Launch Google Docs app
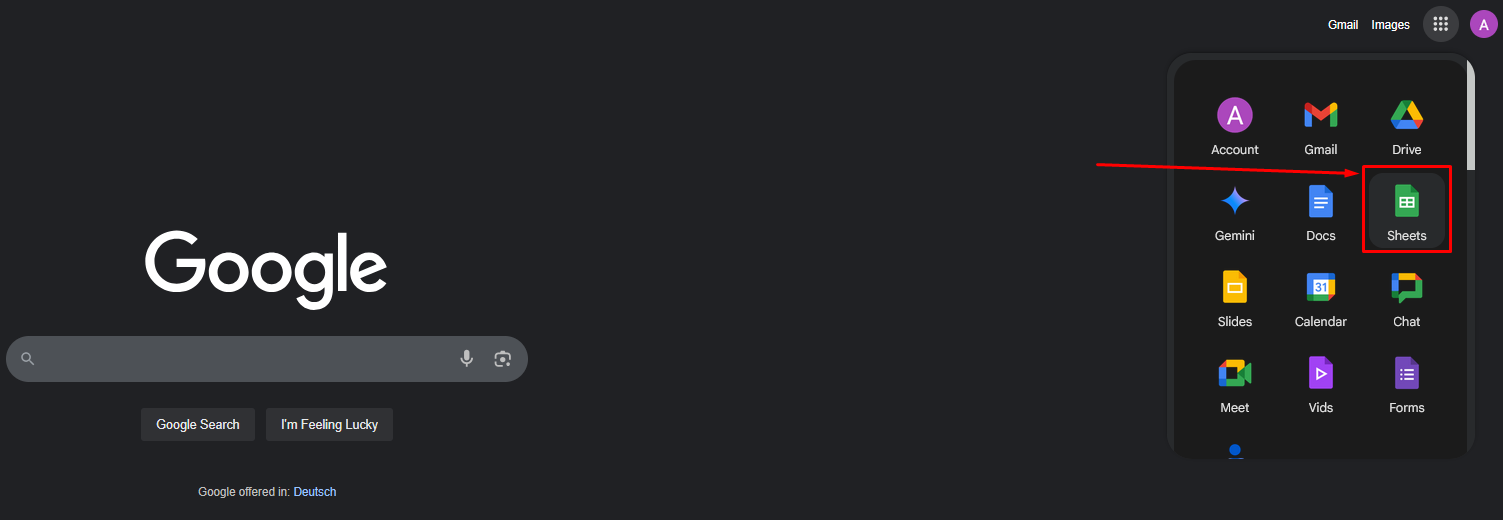The width and height of the screenshot is (1503, 520). [x=1320, y=211]
